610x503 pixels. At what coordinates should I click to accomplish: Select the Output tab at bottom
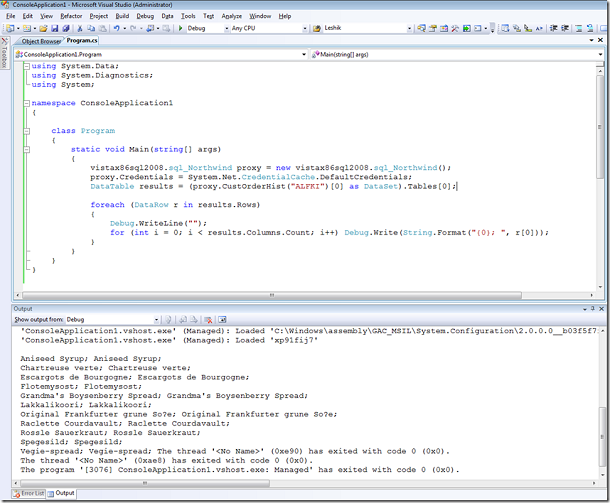(x=61, y=493)
